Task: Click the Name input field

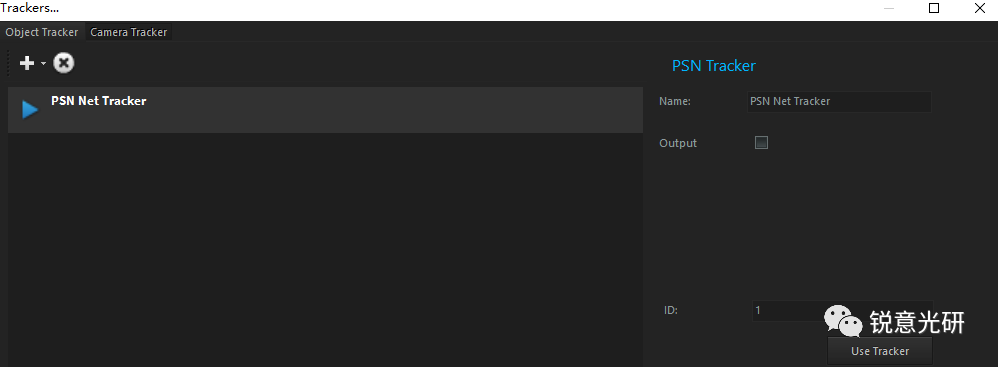Action: [x=839, y=101]
